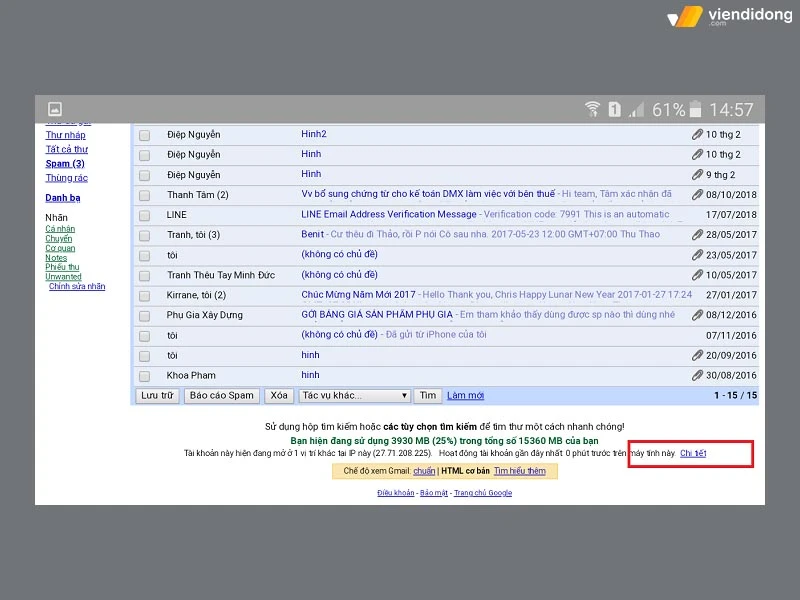Open the attachment icon on the Benit email row
The height and width of the screenshot is (600, 800).
697,235
